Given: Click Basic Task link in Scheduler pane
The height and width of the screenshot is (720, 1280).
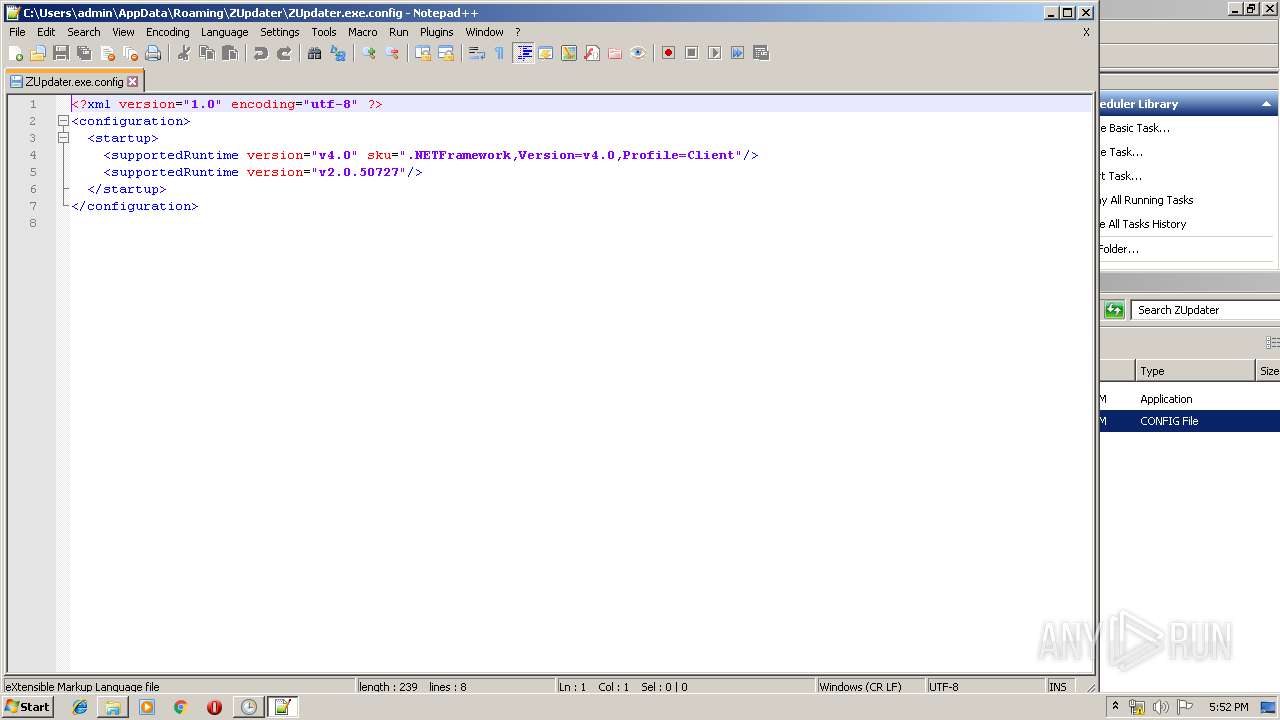Looking at the screenshot, I should click(x=1135, y=128).
